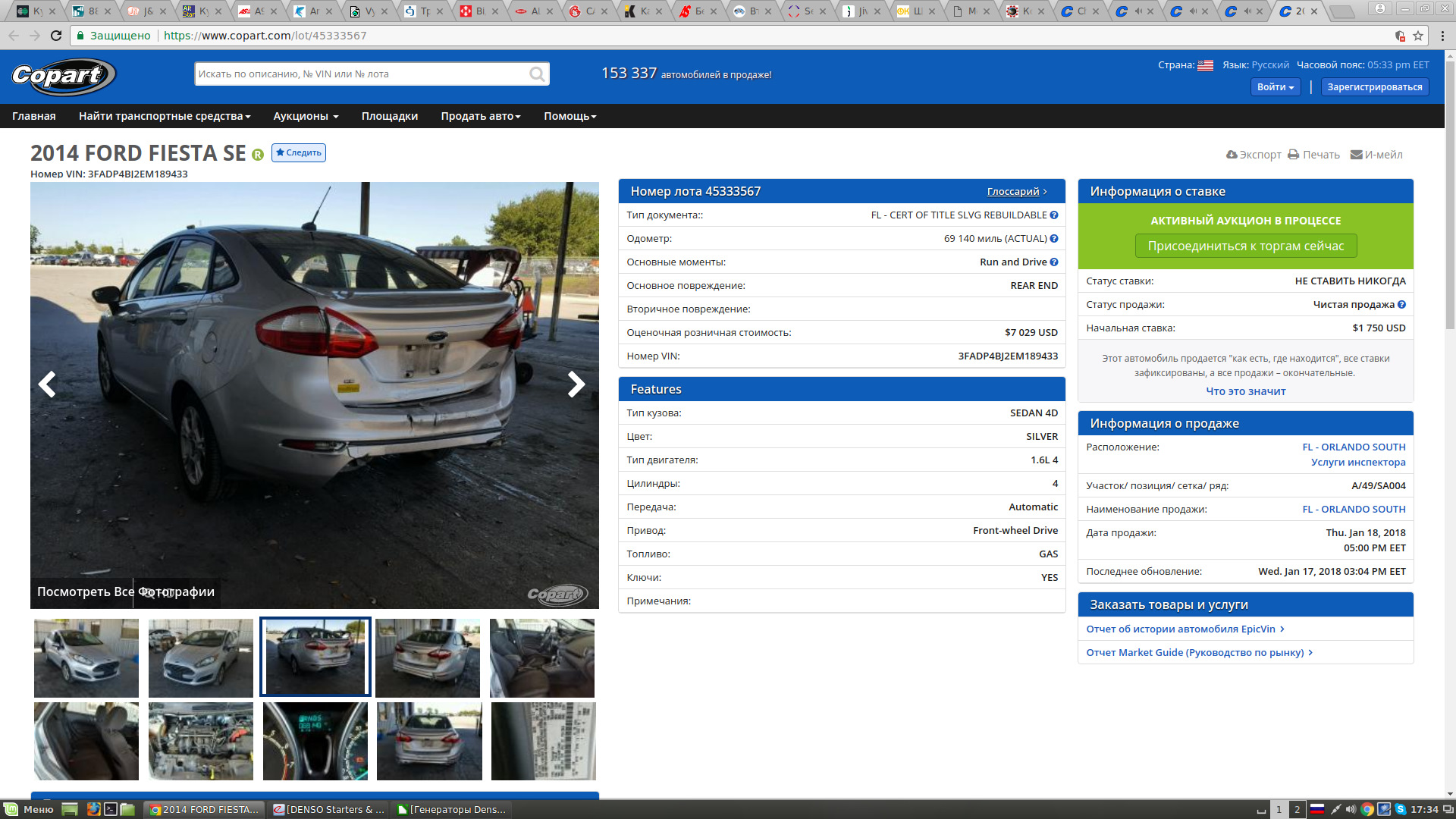Bookmark page with star icon
Viewport: 1456px width, 819px height.
pyautogui.click(x=1418, y=36)
